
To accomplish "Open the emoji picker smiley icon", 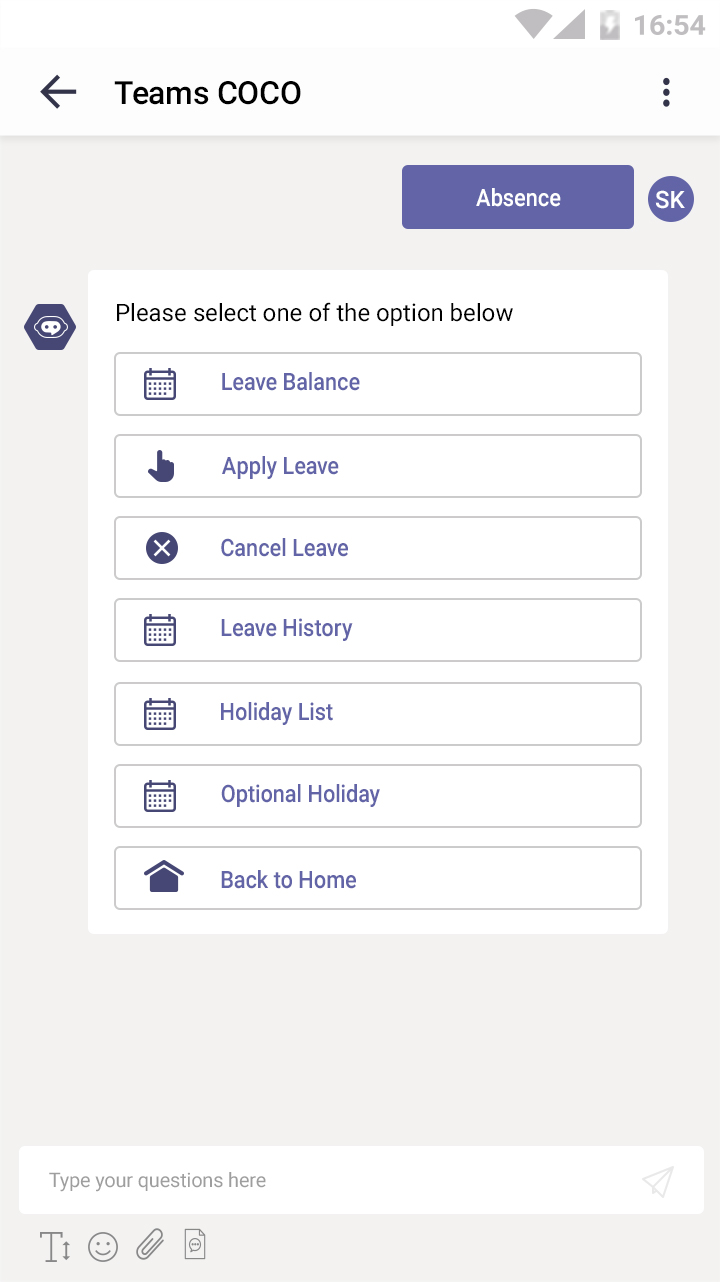I will [x=103, y=1246].
